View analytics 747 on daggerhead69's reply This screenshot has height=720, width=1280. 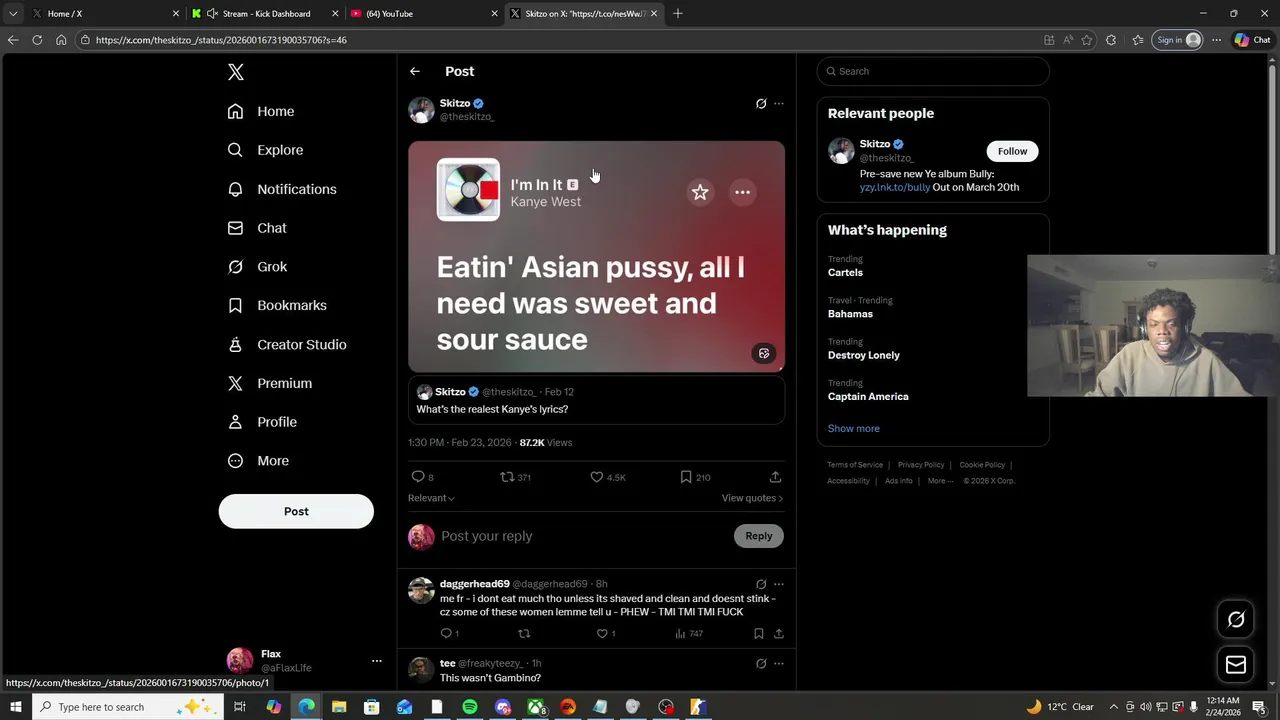[689, 633]
